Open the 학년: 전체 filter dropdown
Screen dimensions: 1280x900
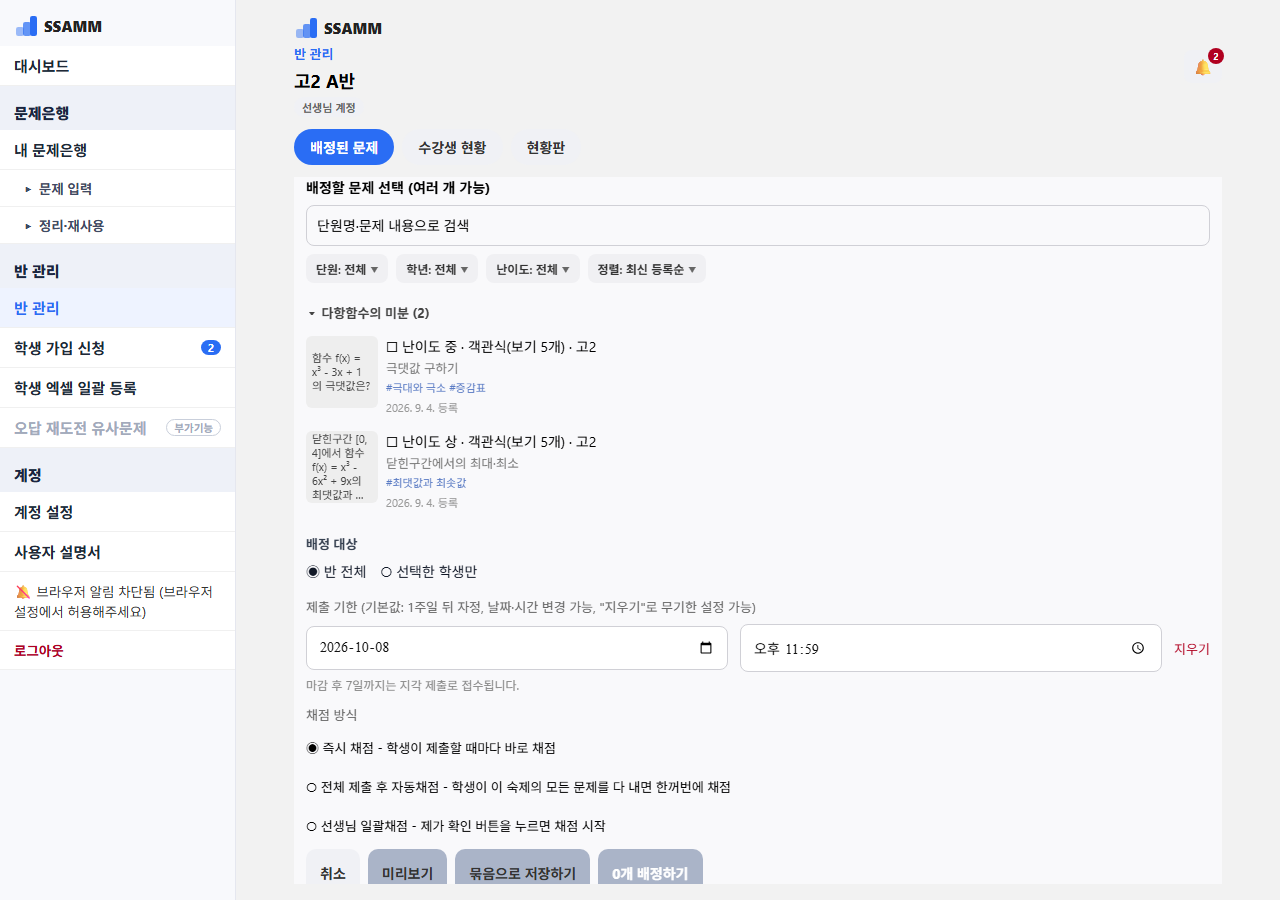point(437,269)
